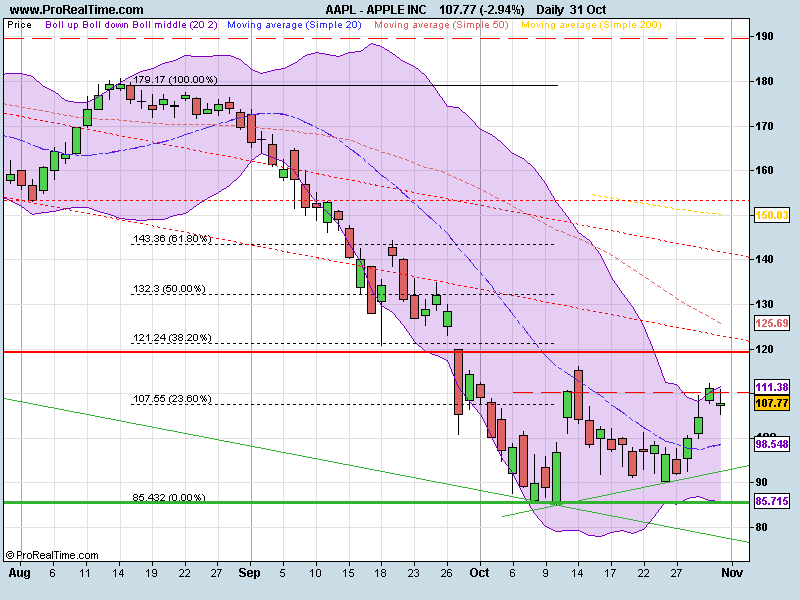Click the www.ProRealTime.com header link

(x=77, y=9)
